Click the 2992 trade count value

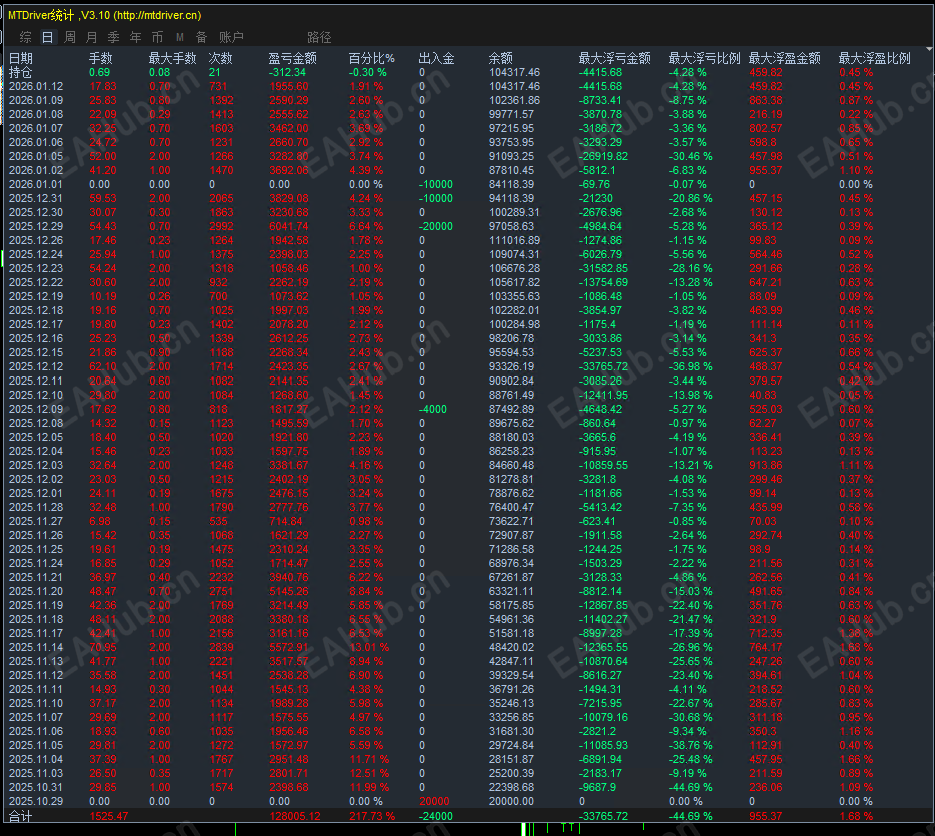(x=221, y=226)
